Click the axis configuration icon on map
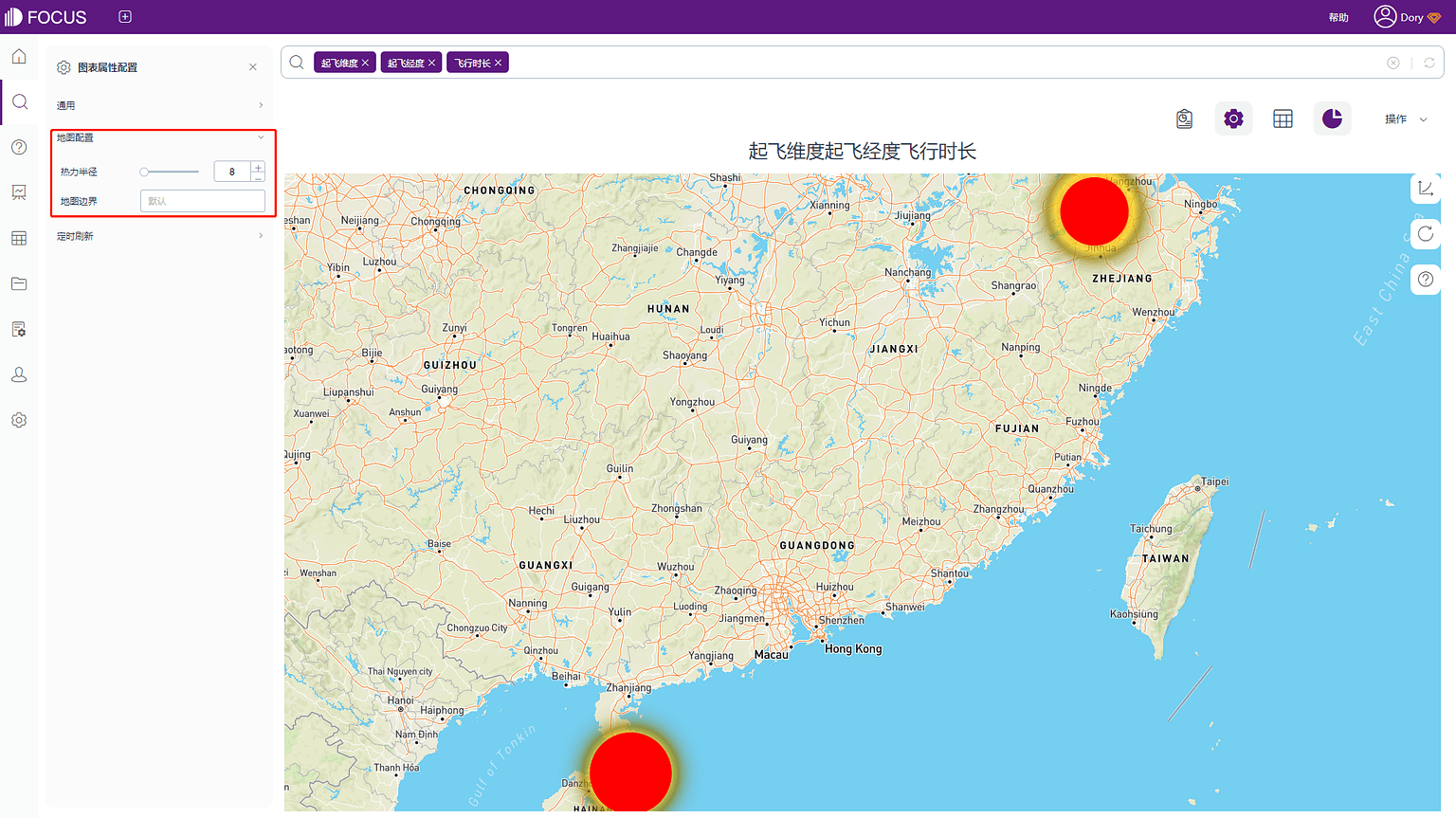The width and height of the screenshot is (1456, 818). 1426,189
